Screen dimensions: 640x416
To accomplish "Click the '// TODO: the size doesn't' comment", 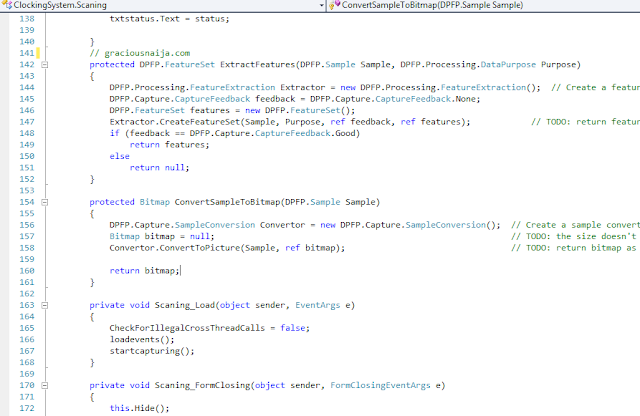I will [574, 236].
